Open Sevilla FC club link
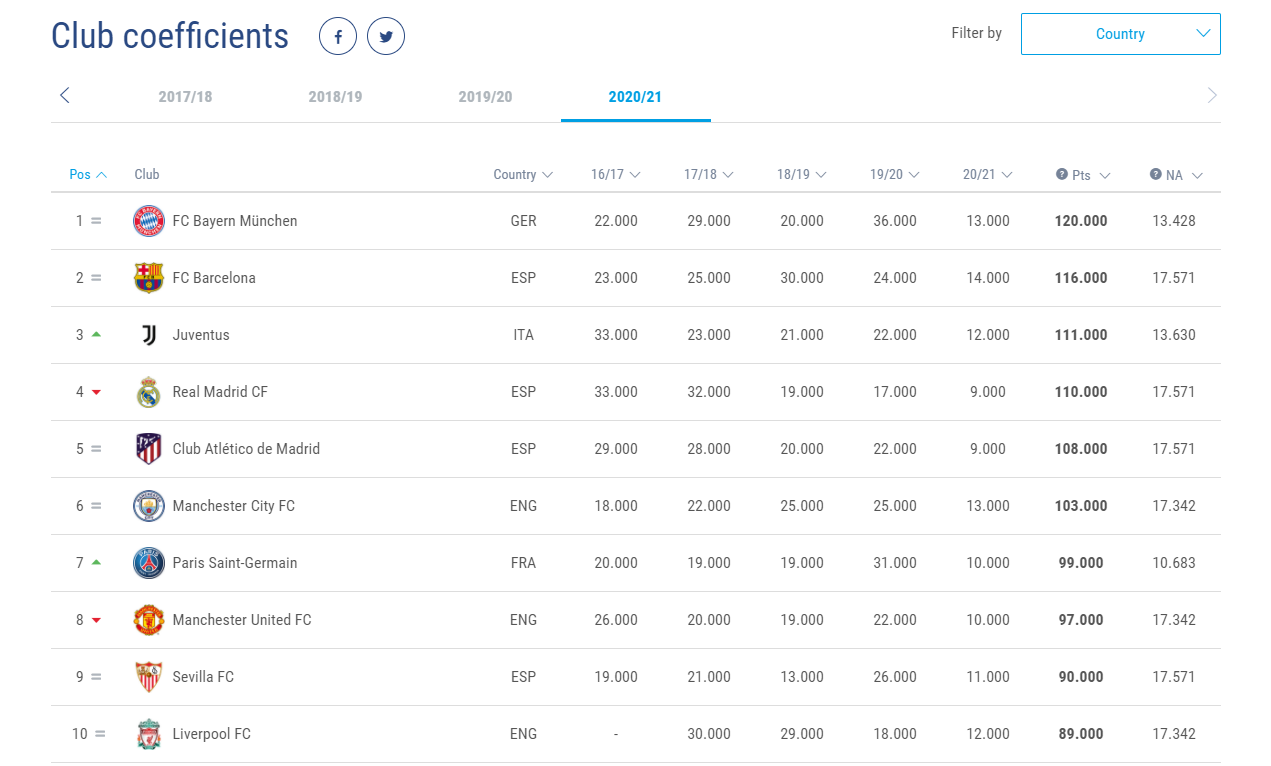Image resolution: width=1271 pixels, height=766 pixels. click(203, 677)
